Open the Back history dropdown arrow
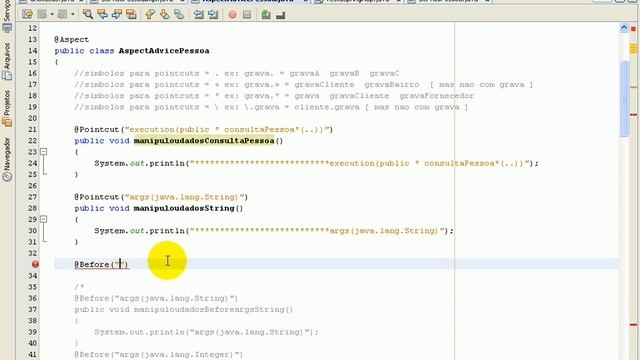Screen dimensions: 640x360 click(52, 15)
